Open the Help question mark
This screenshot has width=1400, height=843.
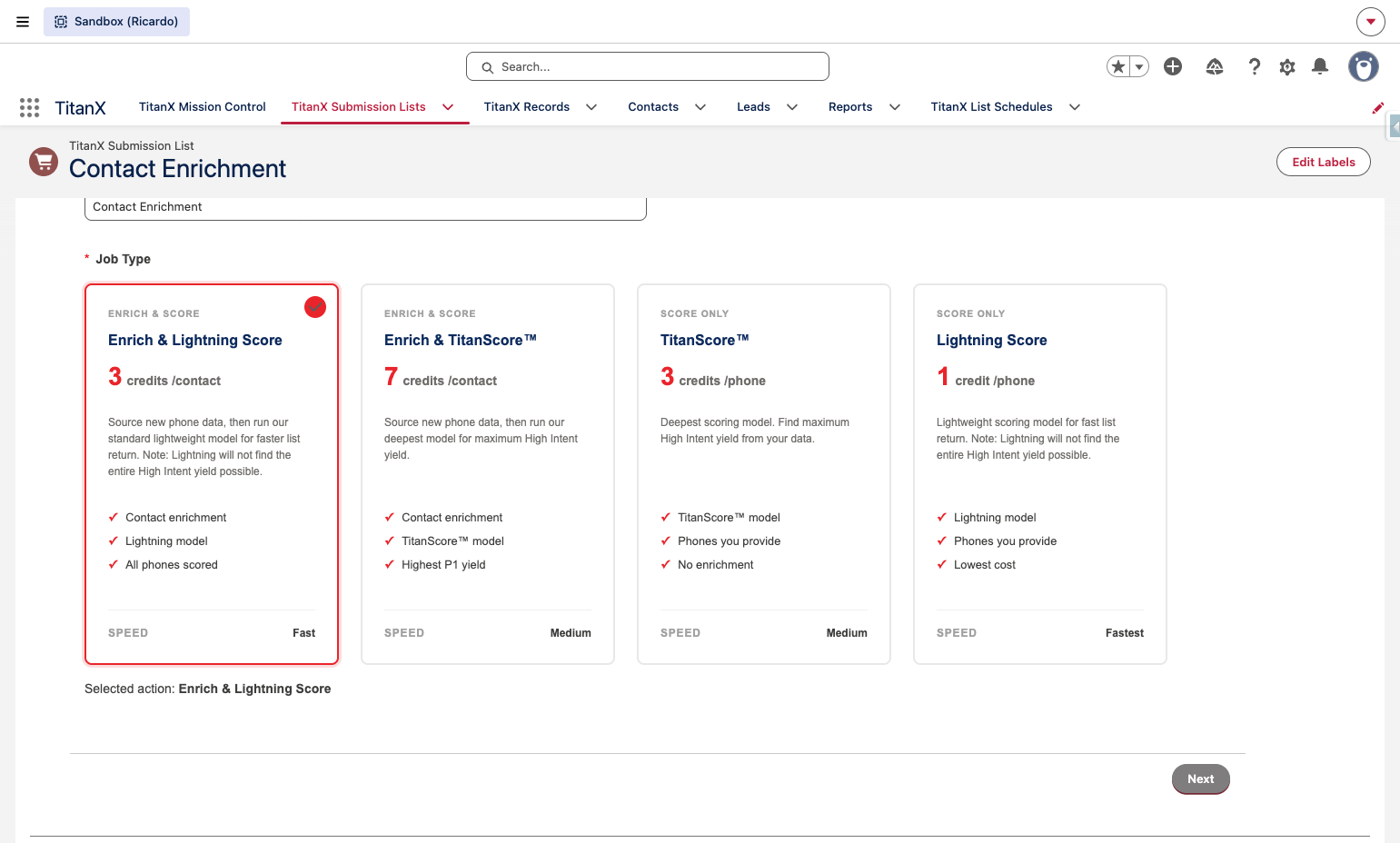[1255, 66]
